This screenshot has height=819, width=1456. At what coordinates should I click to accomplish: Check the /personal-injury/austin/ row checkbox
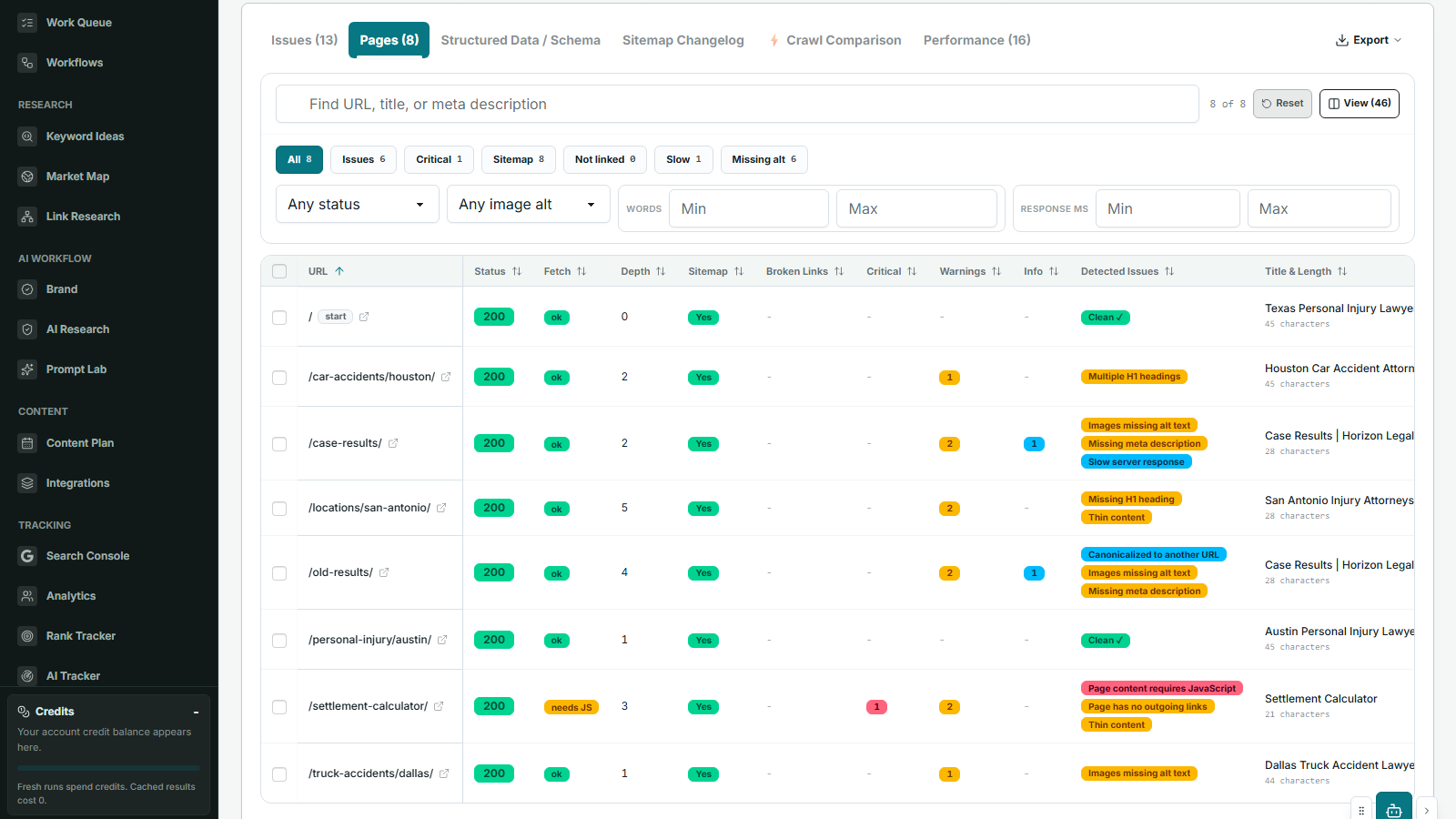tap(279, 641)
